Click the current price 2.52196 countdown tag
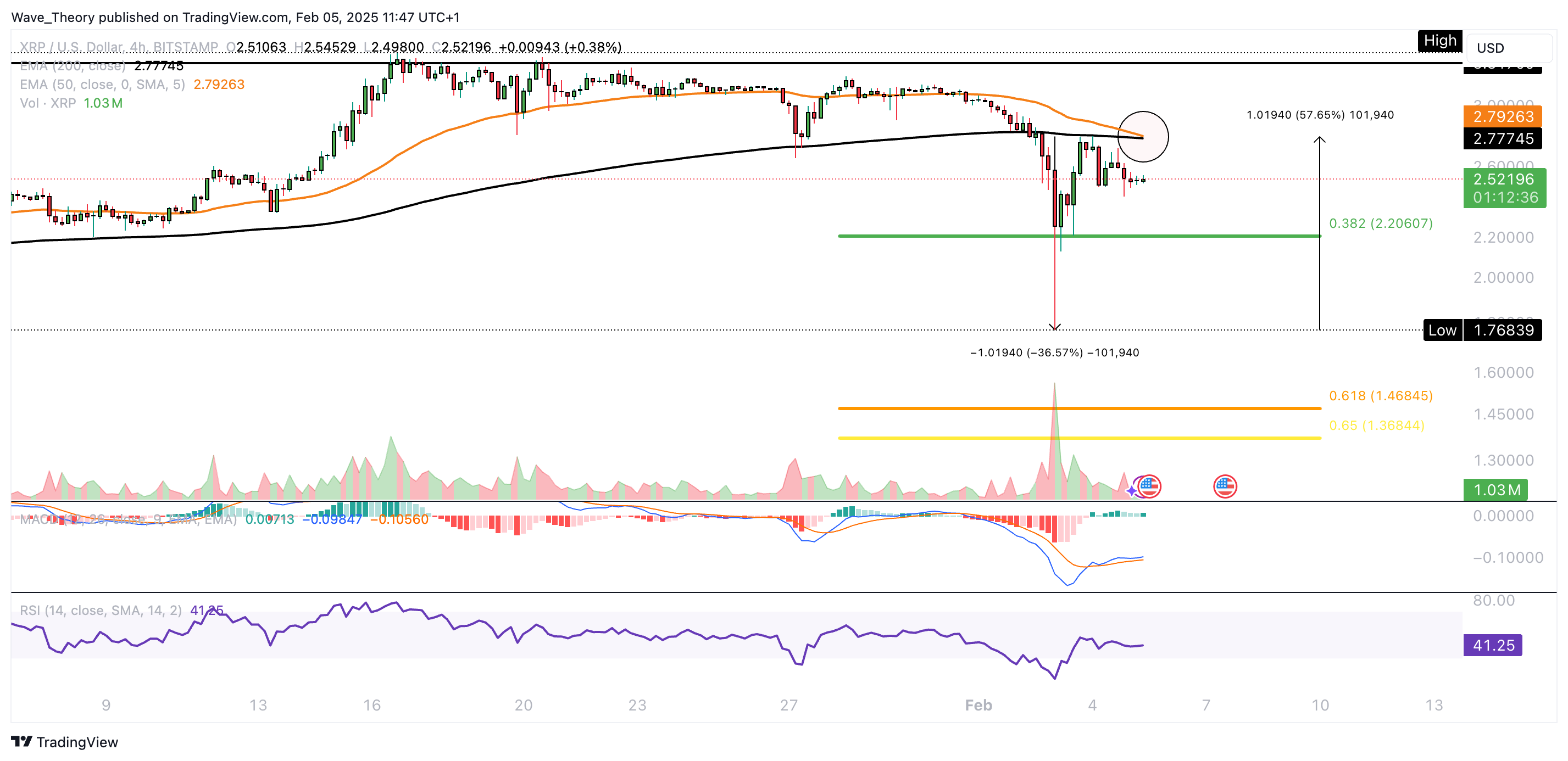Screen dimensions: 1568x761 1504,188
